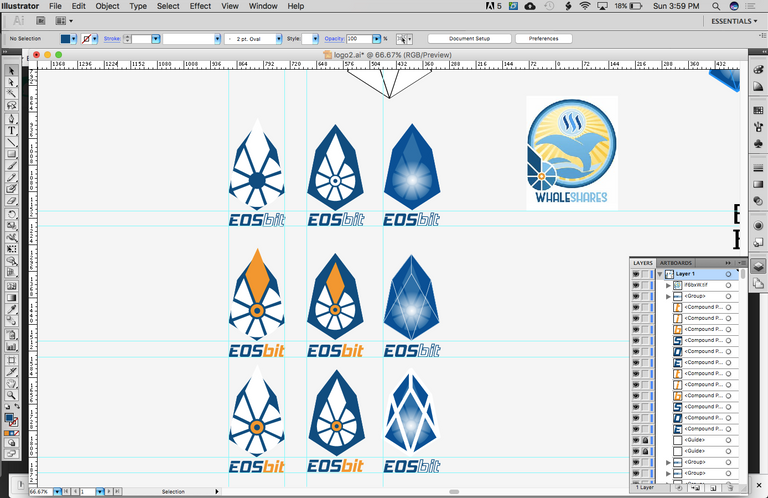Open the 2 pt. Oval brush dropdown

coord(279,39)
